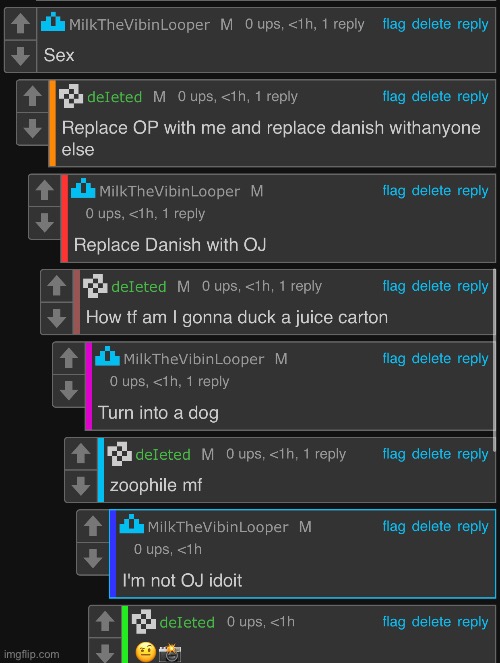This screenshot has height=663, width=500.
Task: Delete the "Replace OP with me" comment
Action: (431, 96)
